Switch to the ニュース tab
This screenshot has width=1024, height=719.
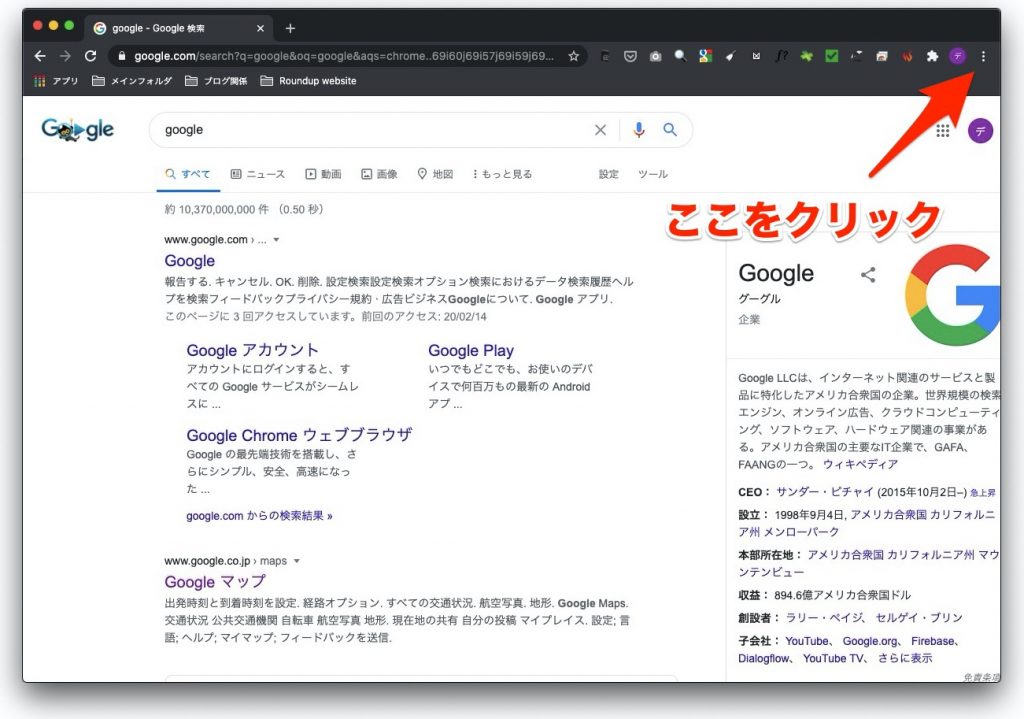pos(258,174)
